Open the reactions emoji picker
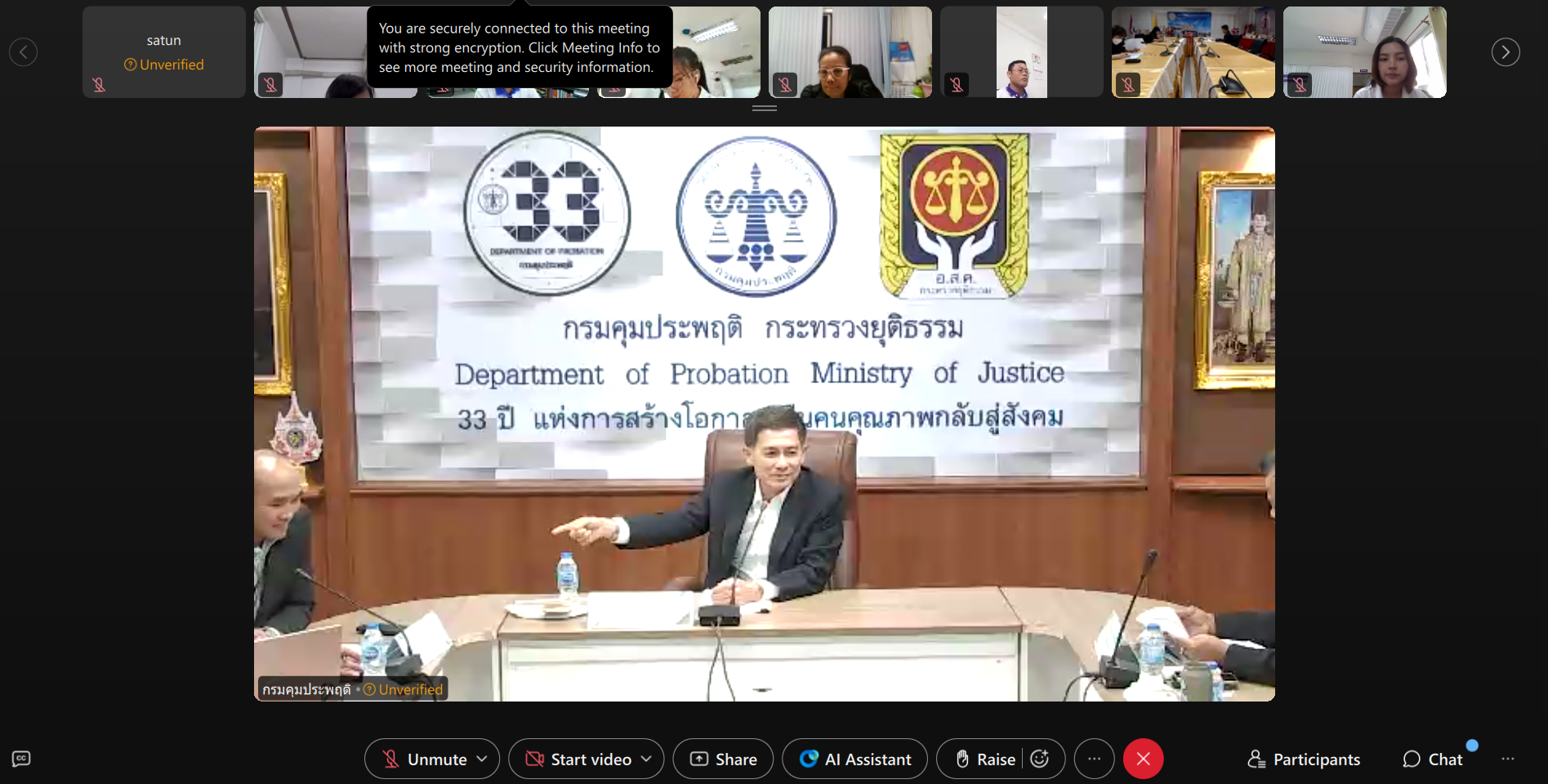The height and width of the screenshot is (784, 1548). click(1040, 759)
